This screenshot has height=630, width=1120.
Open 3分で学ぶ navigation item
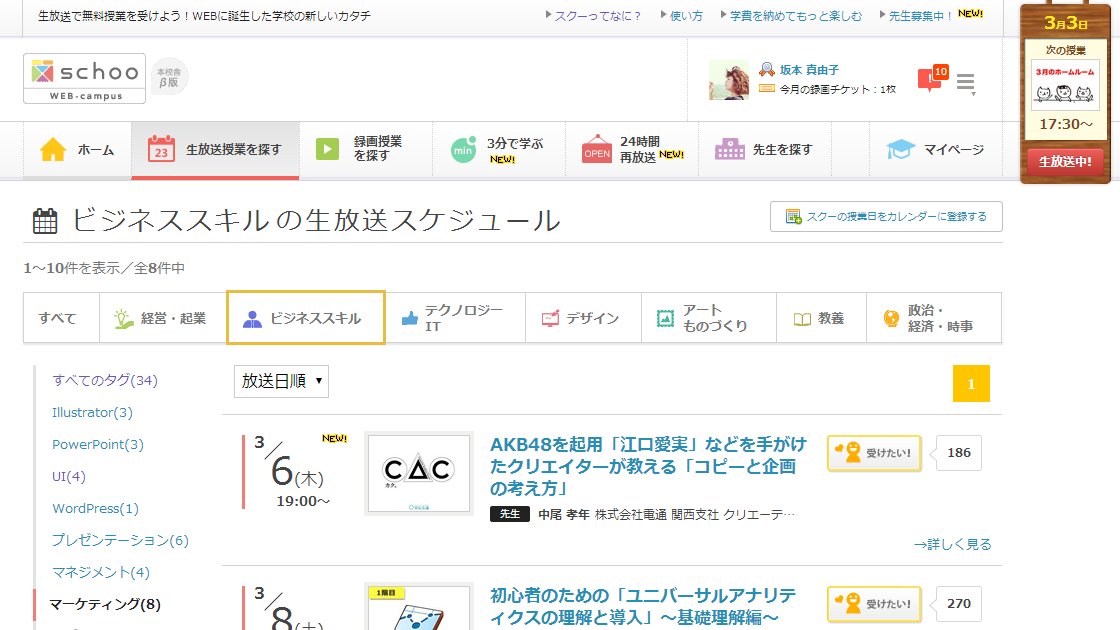click(x=499, y=149)
